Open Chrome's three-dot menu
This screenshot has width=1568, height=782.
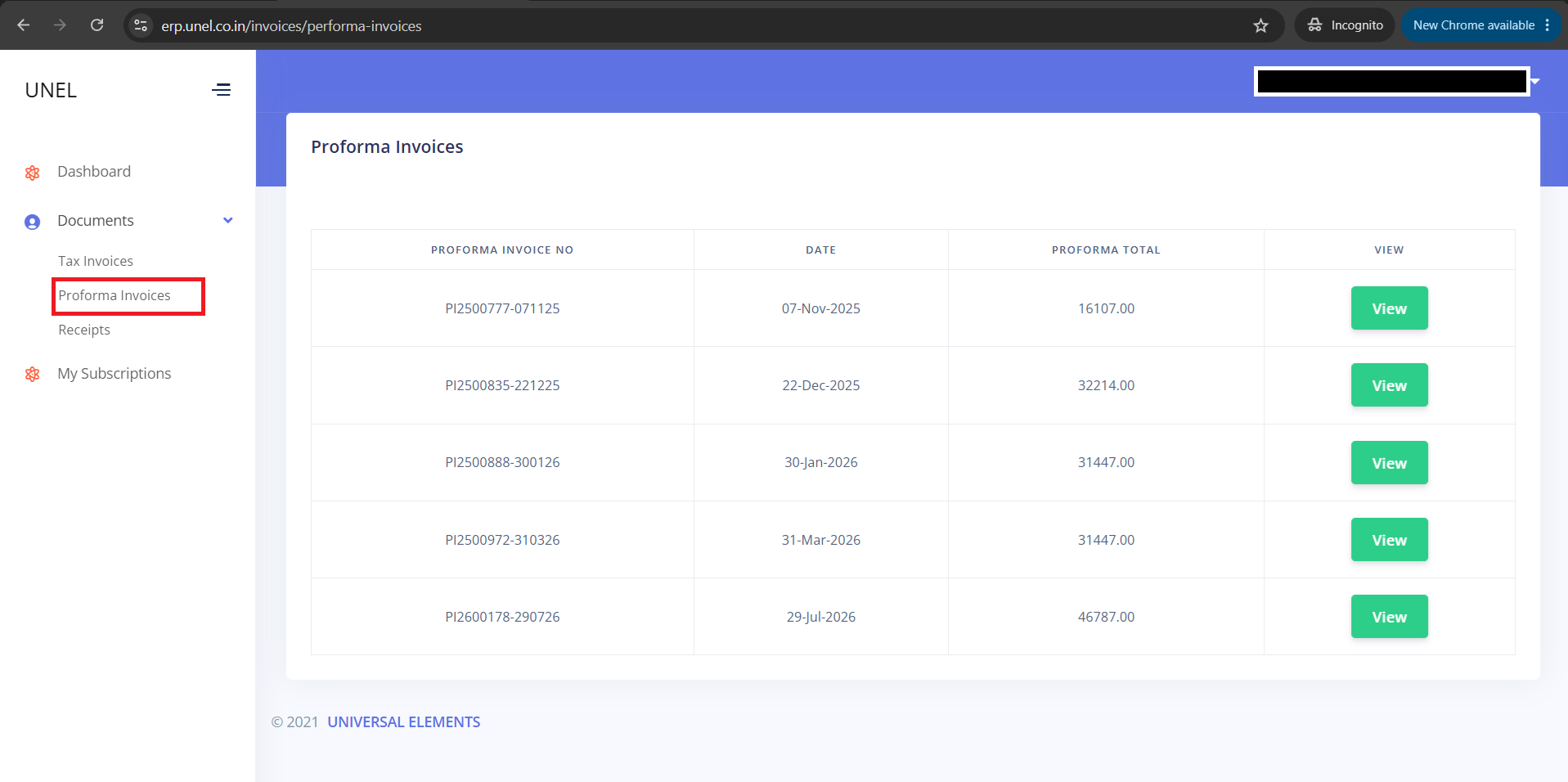[1548, 25]
